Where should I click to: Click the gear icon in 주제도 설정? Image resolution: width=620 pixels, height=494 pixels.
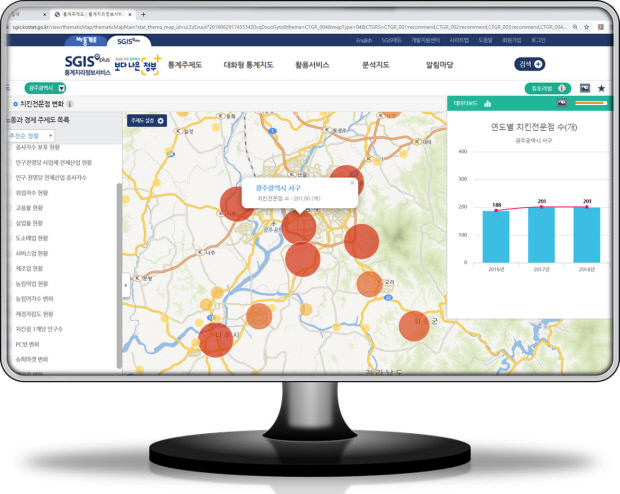[161, 121]
